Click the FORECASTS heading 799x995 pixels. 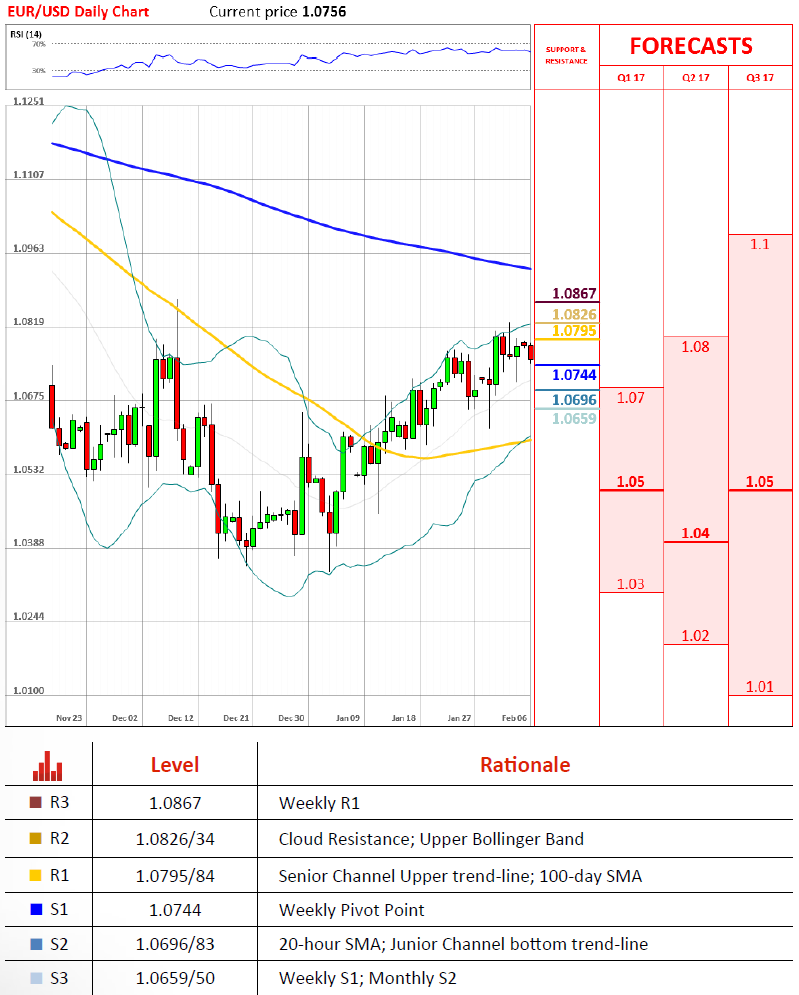point(691,46)
